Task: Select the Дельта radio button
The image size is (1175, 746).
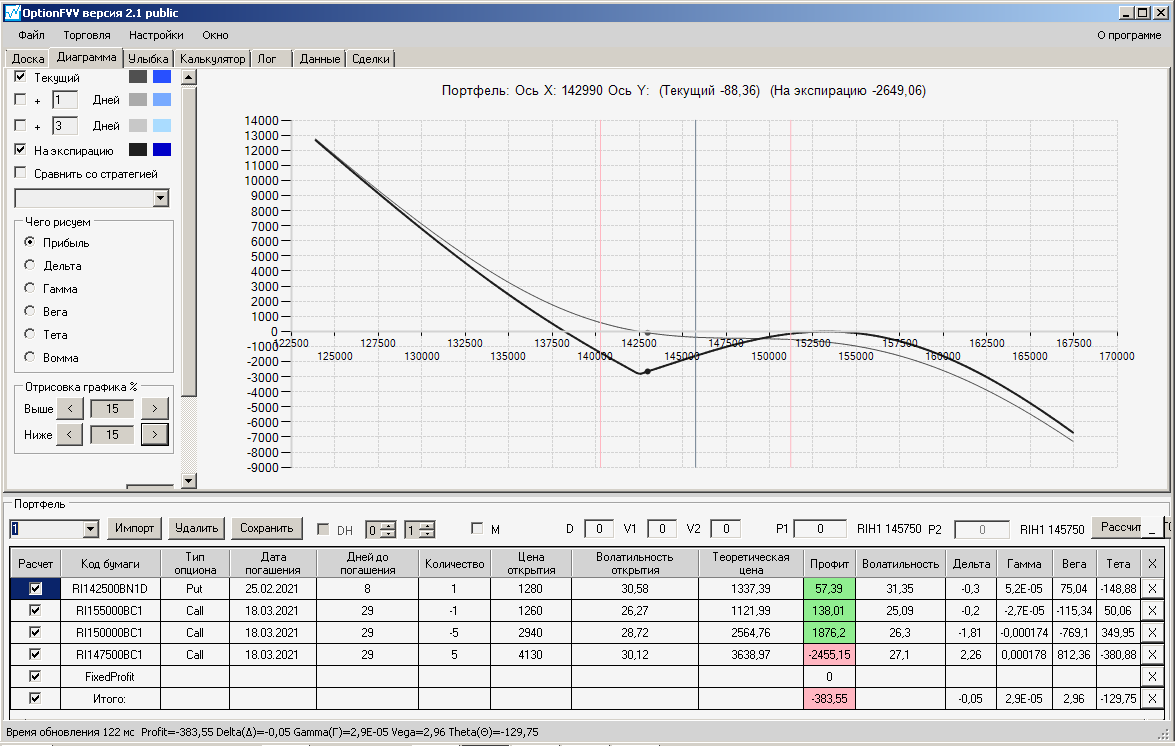Action: click(x=30, y=265)
